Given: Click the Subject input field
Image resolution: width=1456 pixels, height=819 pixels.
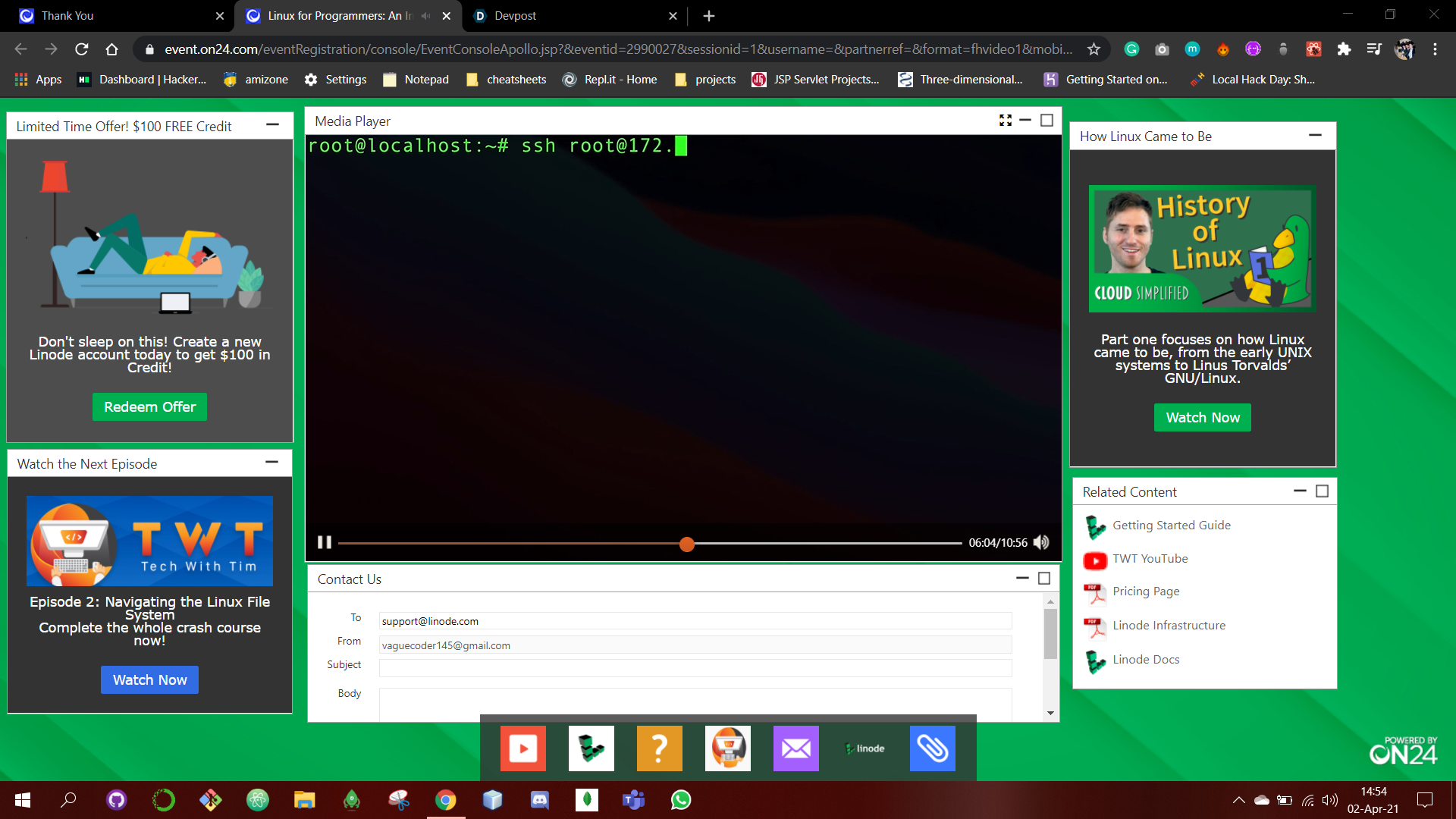Looking at the screenshot, I should pyautogui.click(x=695, y=668).
